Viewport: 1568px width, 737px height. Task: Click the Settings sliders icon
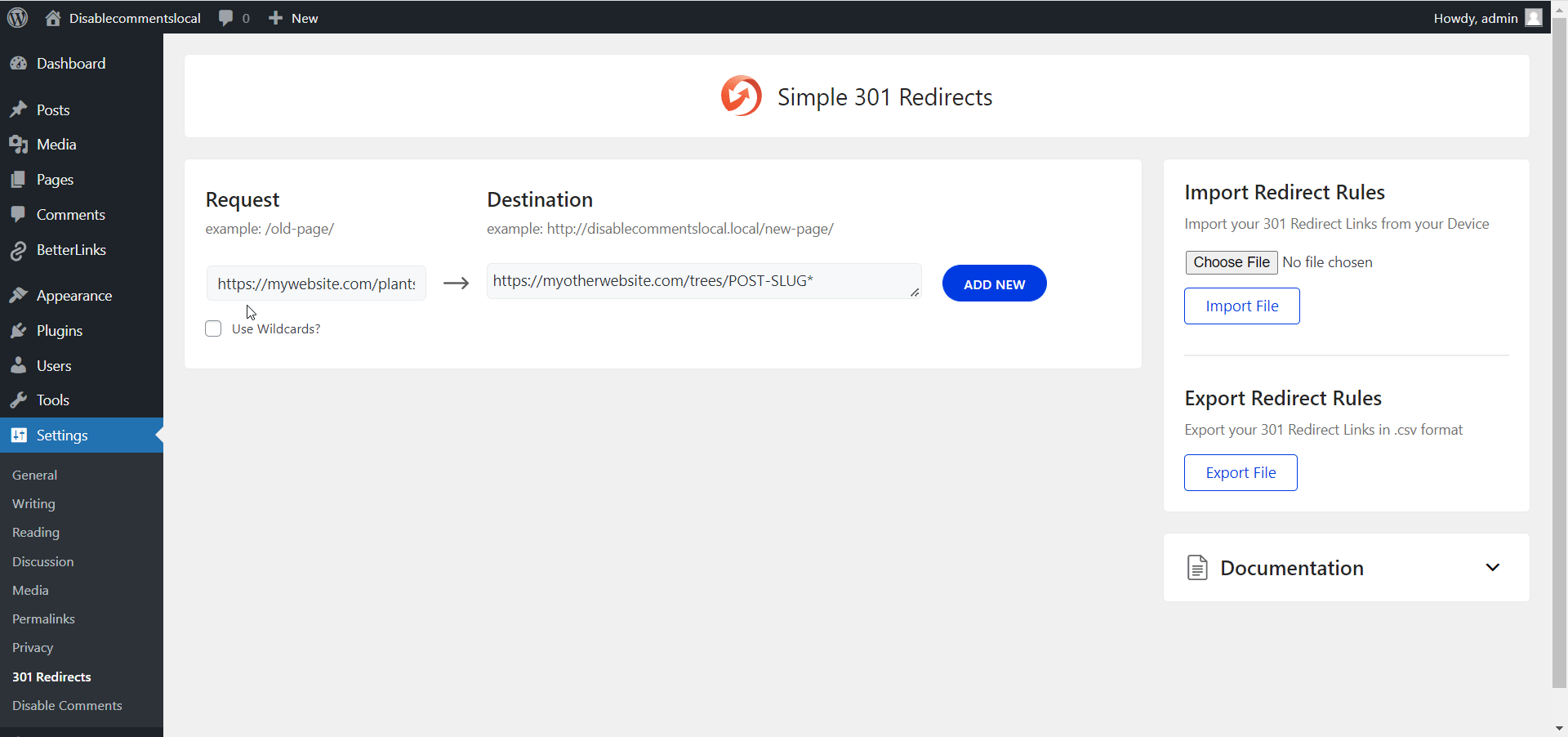pyautogui.click(x=19, y=435)
